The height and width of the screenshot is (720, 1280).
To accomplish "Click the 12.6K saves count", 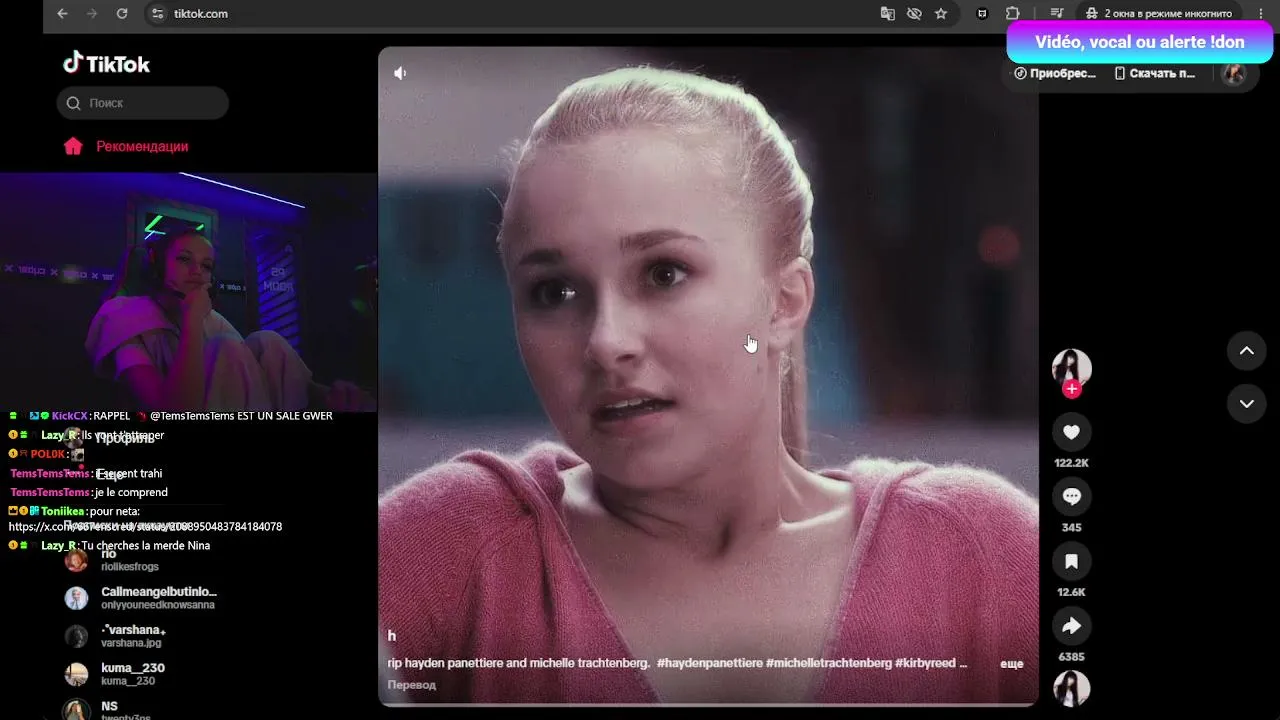I will pyautogui.click(x=1071, y=592).
